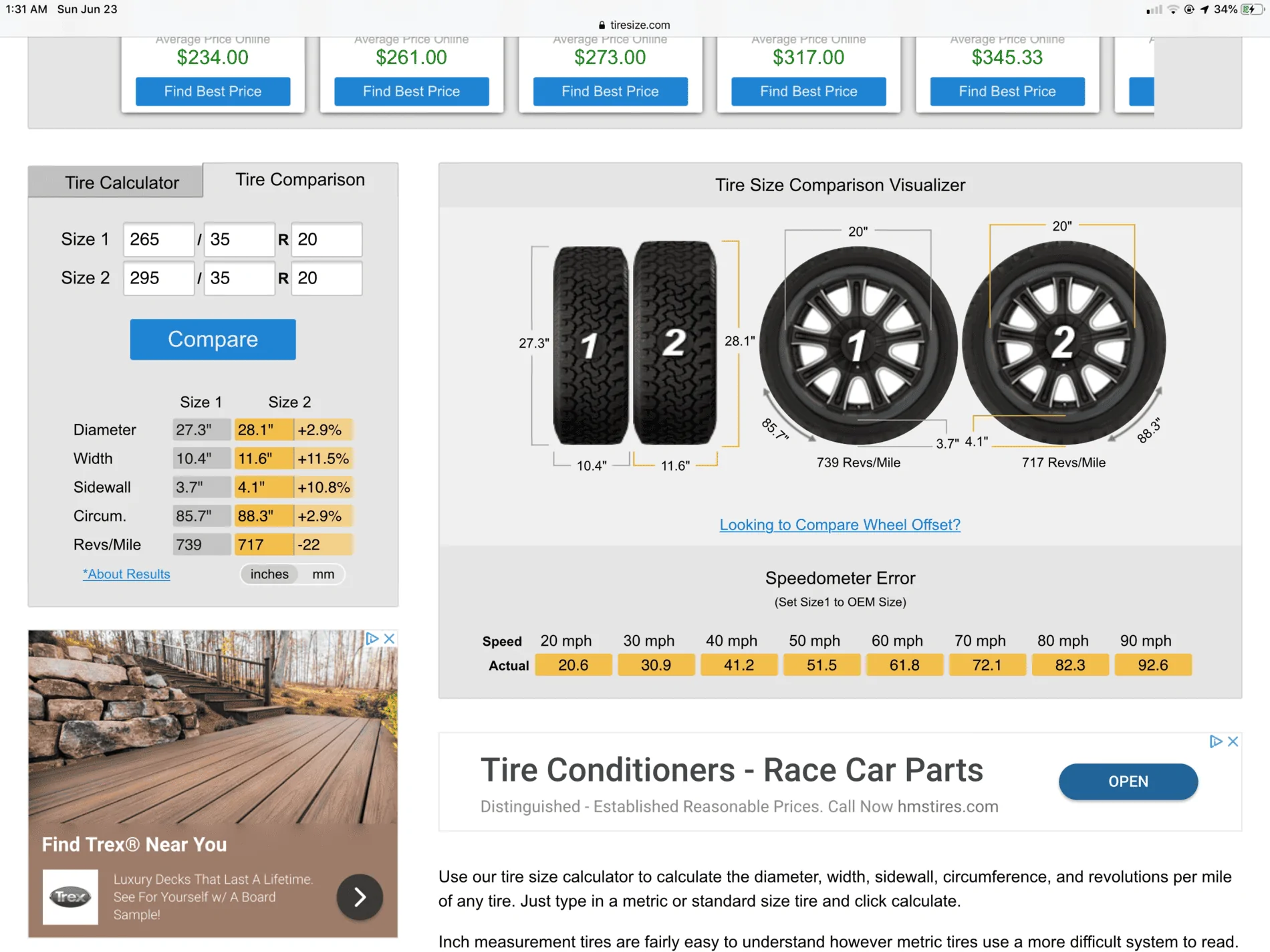Tap the location arrow icon in status bar
Screen dimensions: 1270x952
pos(1204,9)
